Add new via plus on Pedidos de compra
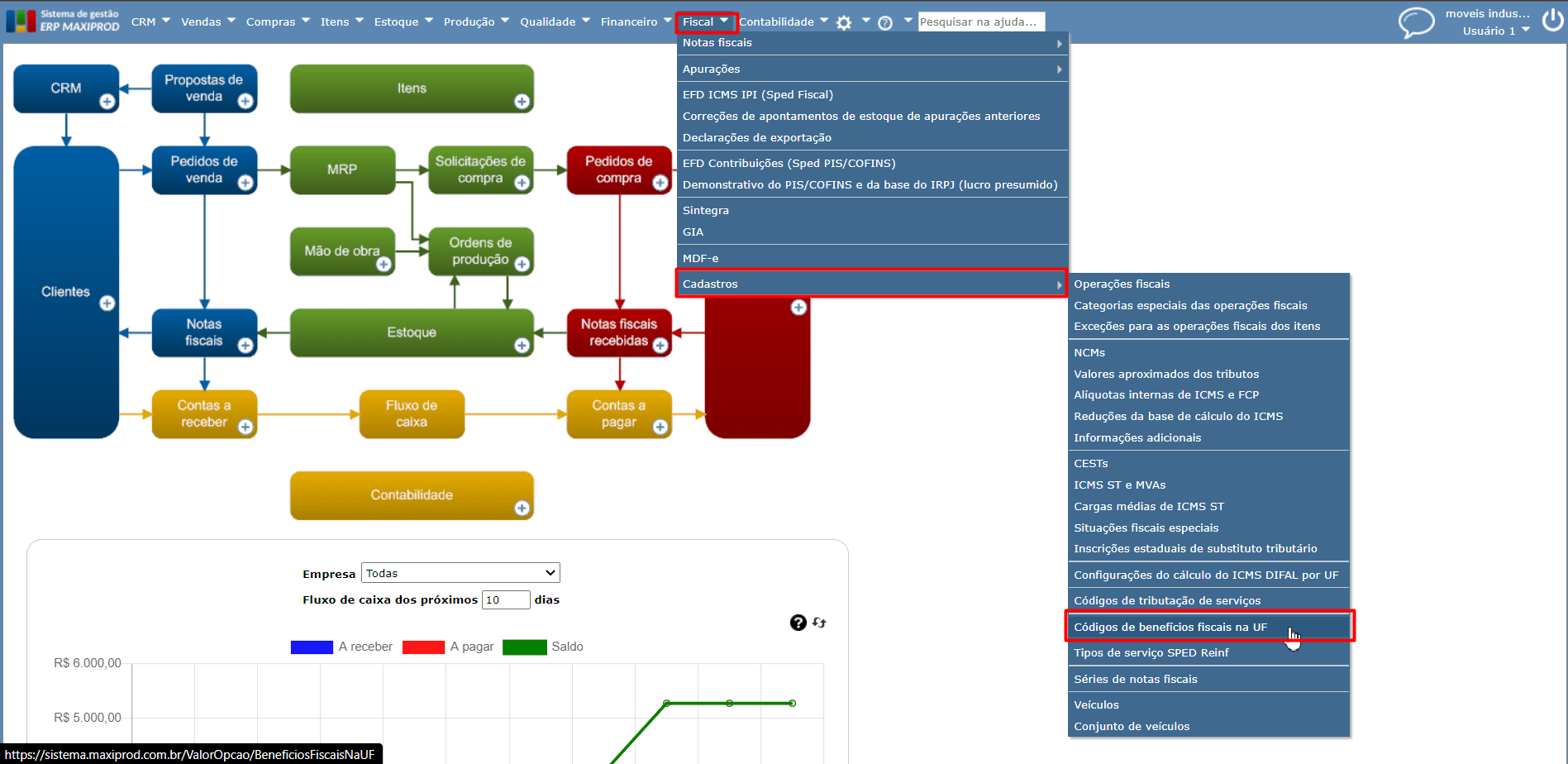The width and height of the screenshot is (1568, 764). click(660, 183)
